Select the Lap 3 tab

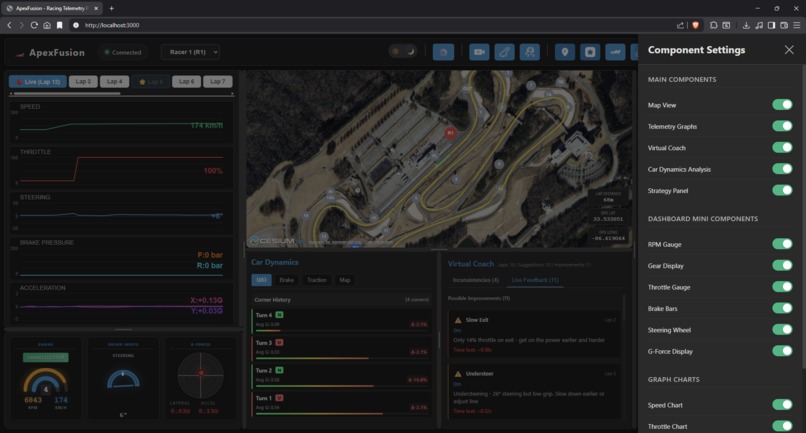click(83, 81)
